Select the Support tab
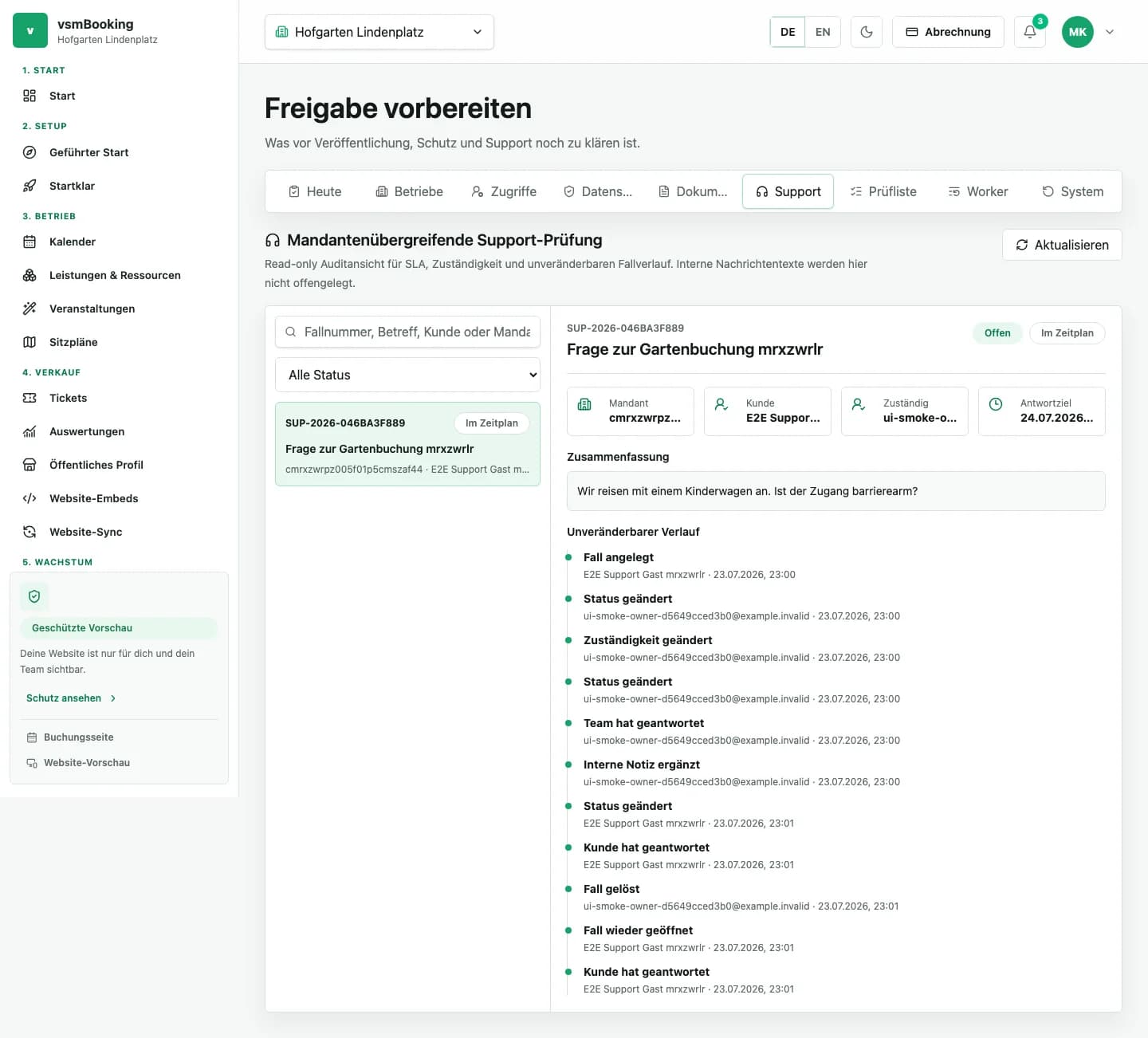This screenshot has width=1148, height=1038. 788,191
